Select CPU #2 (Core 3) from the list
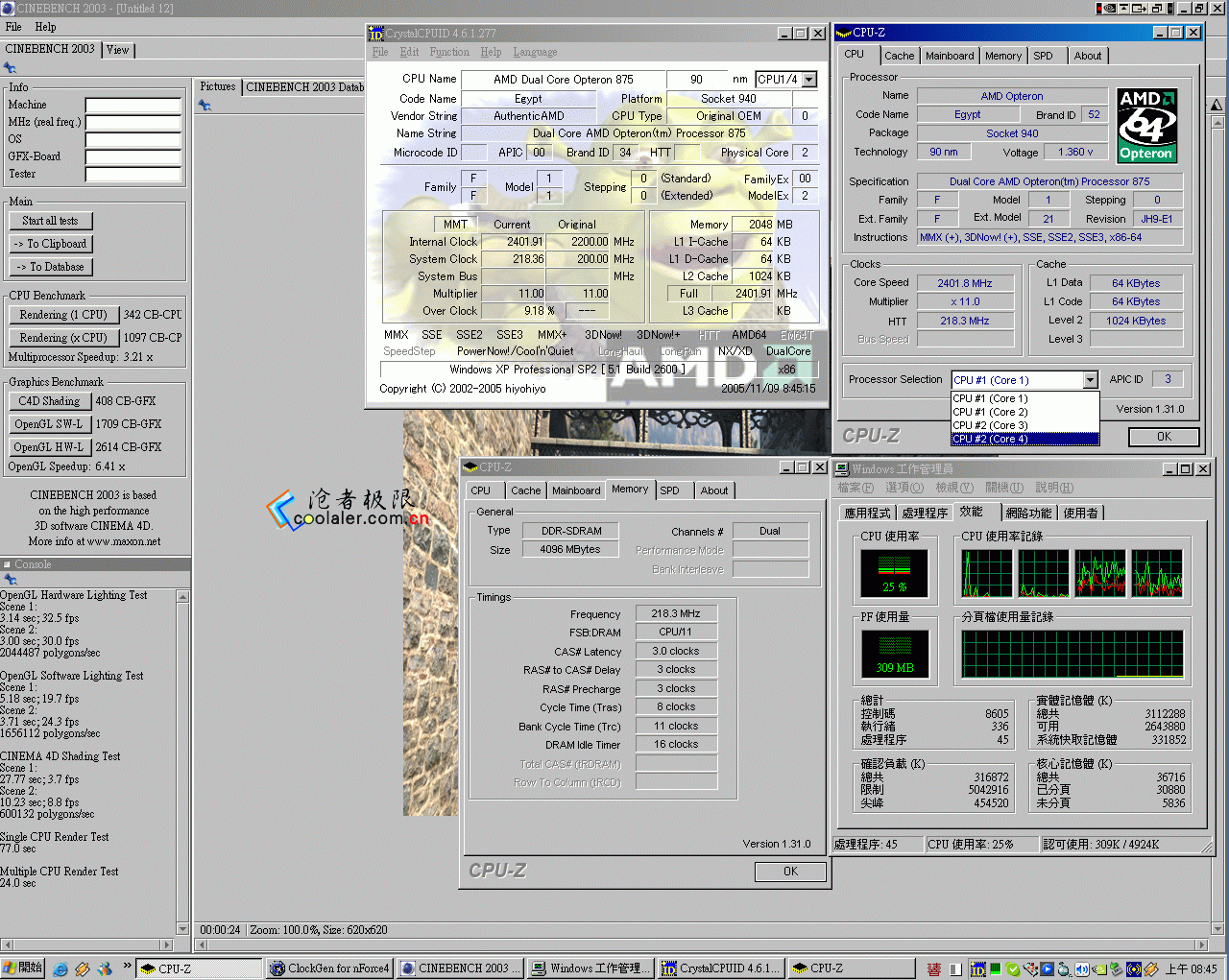 coord(1024,425)
